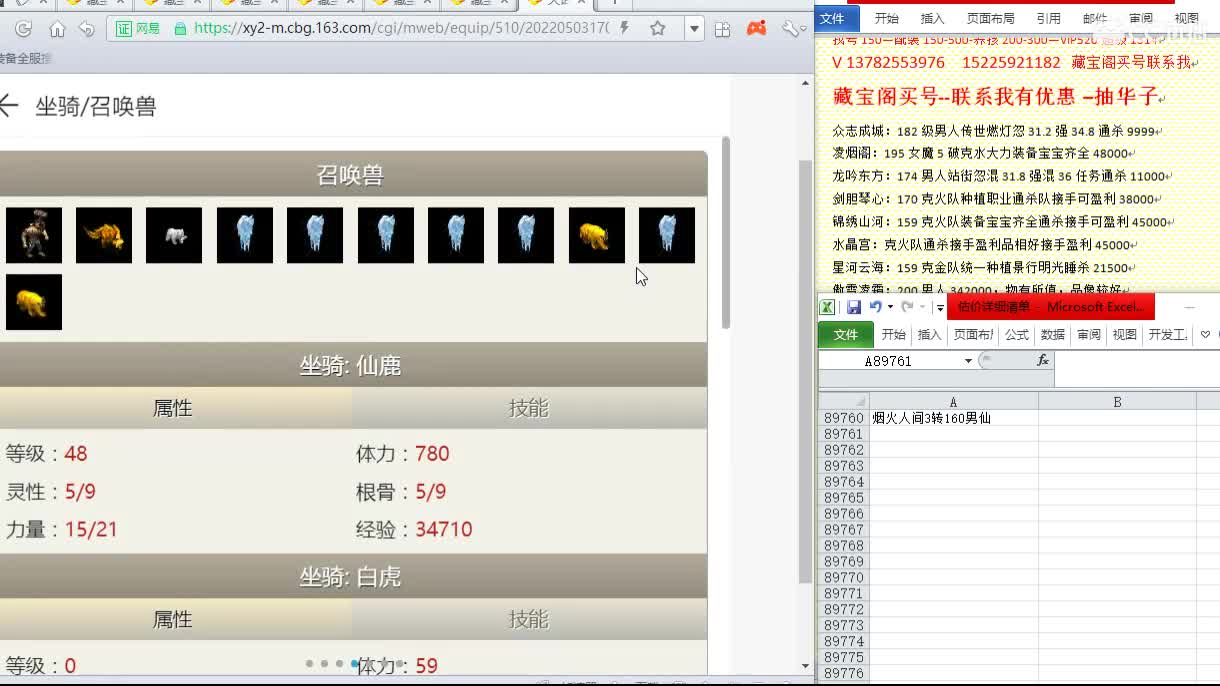The height and width of the screenshot is (686, 1220).
Task: Open a new browser tab with plus
Action: 615,4
